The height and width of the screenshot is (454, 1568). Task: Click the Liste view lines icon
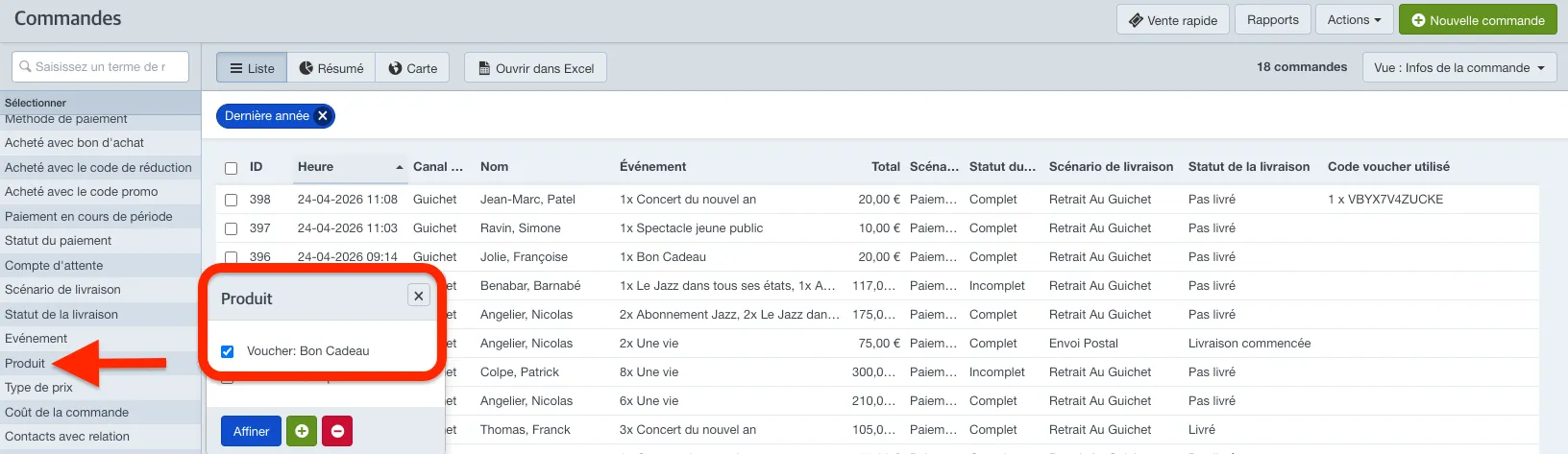coord(236,68)
